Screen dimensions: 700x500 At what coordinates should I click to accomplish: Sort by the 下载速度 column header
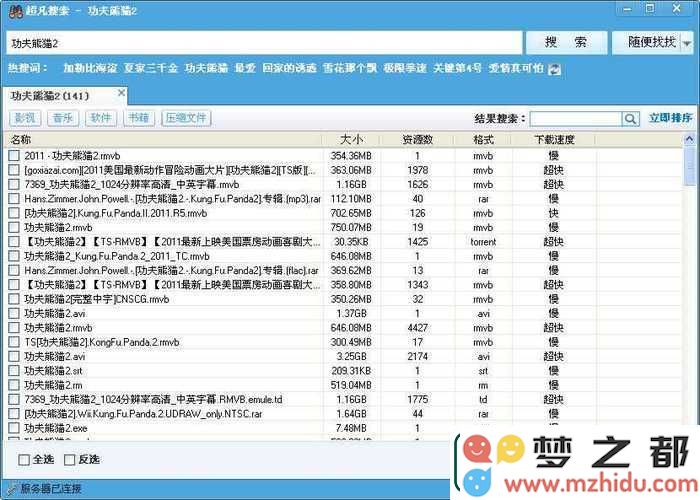coord(554,140)
